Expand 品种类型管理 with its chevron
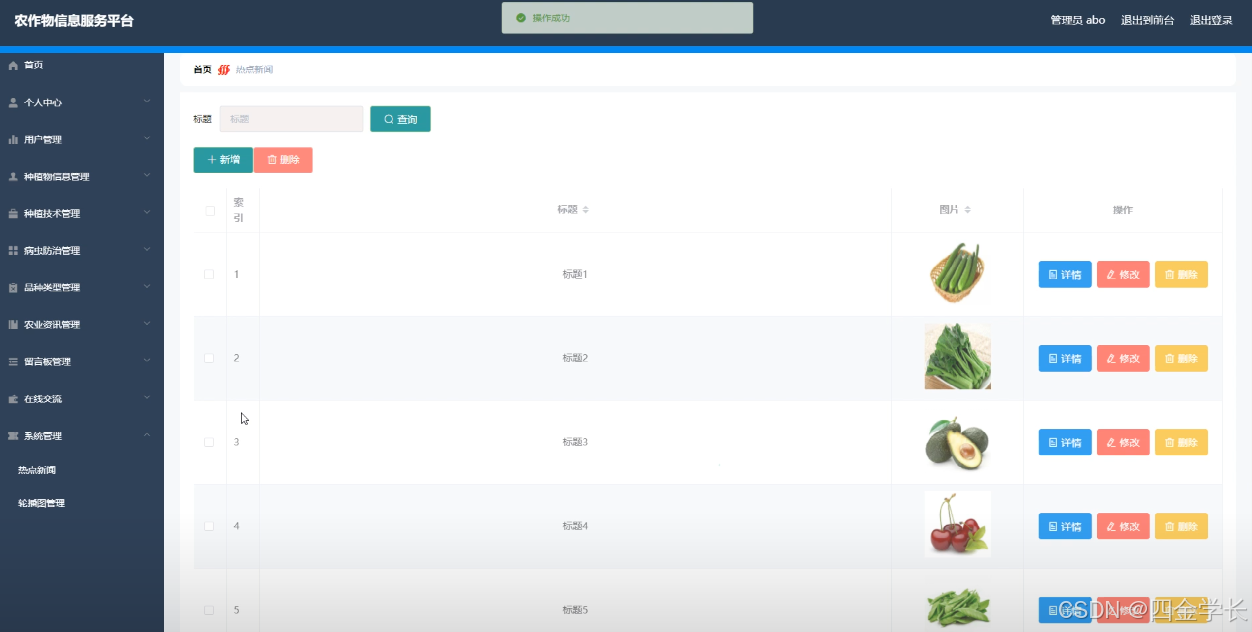 147,287
